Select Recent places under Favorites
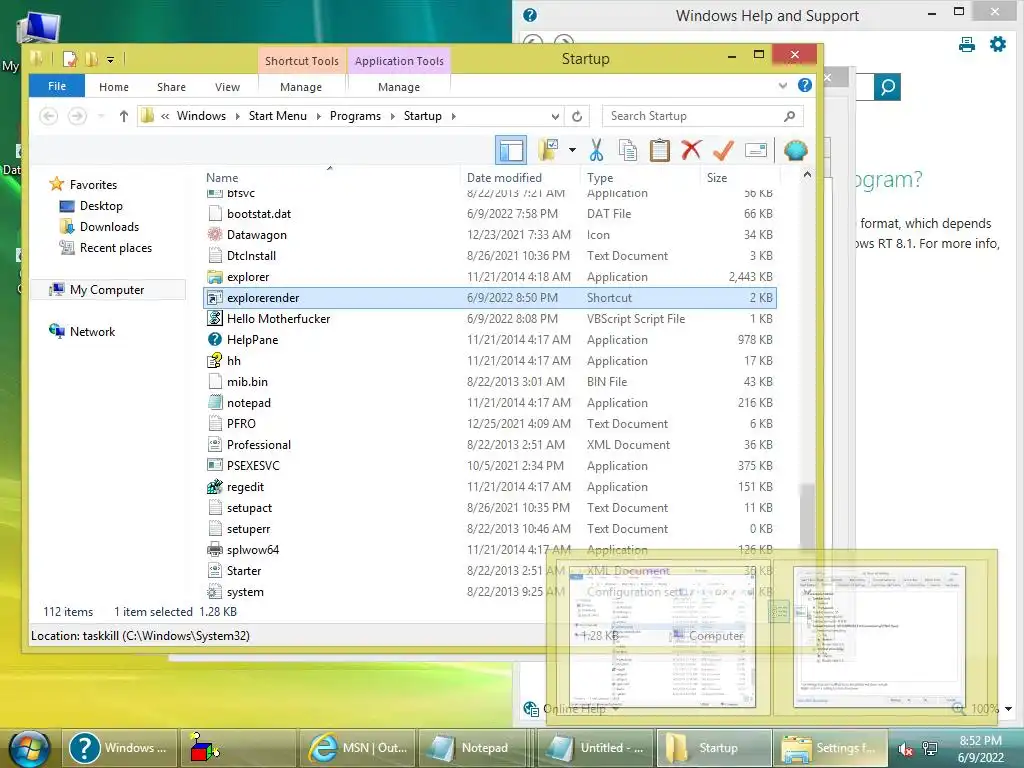Image resolution: width=1024 pixels, height=768 pixels. coord(116,248)
